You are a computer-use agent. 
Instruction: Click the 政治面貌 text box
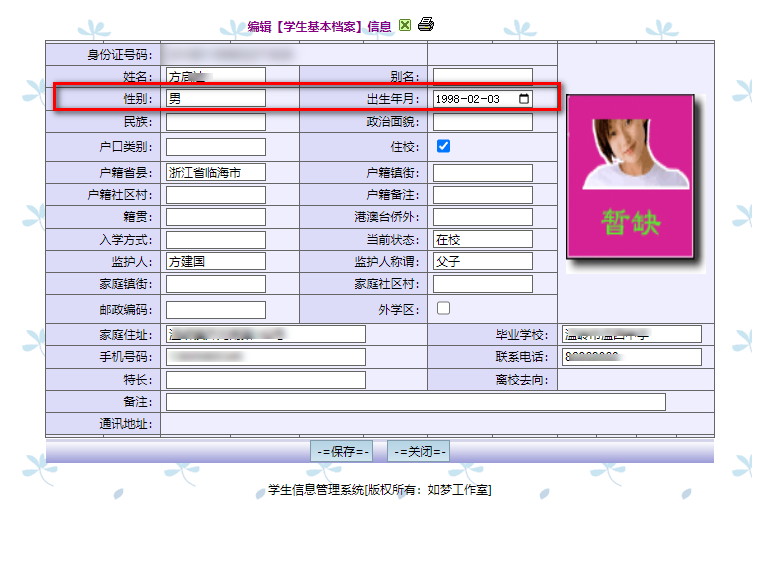tap(482, 122)
